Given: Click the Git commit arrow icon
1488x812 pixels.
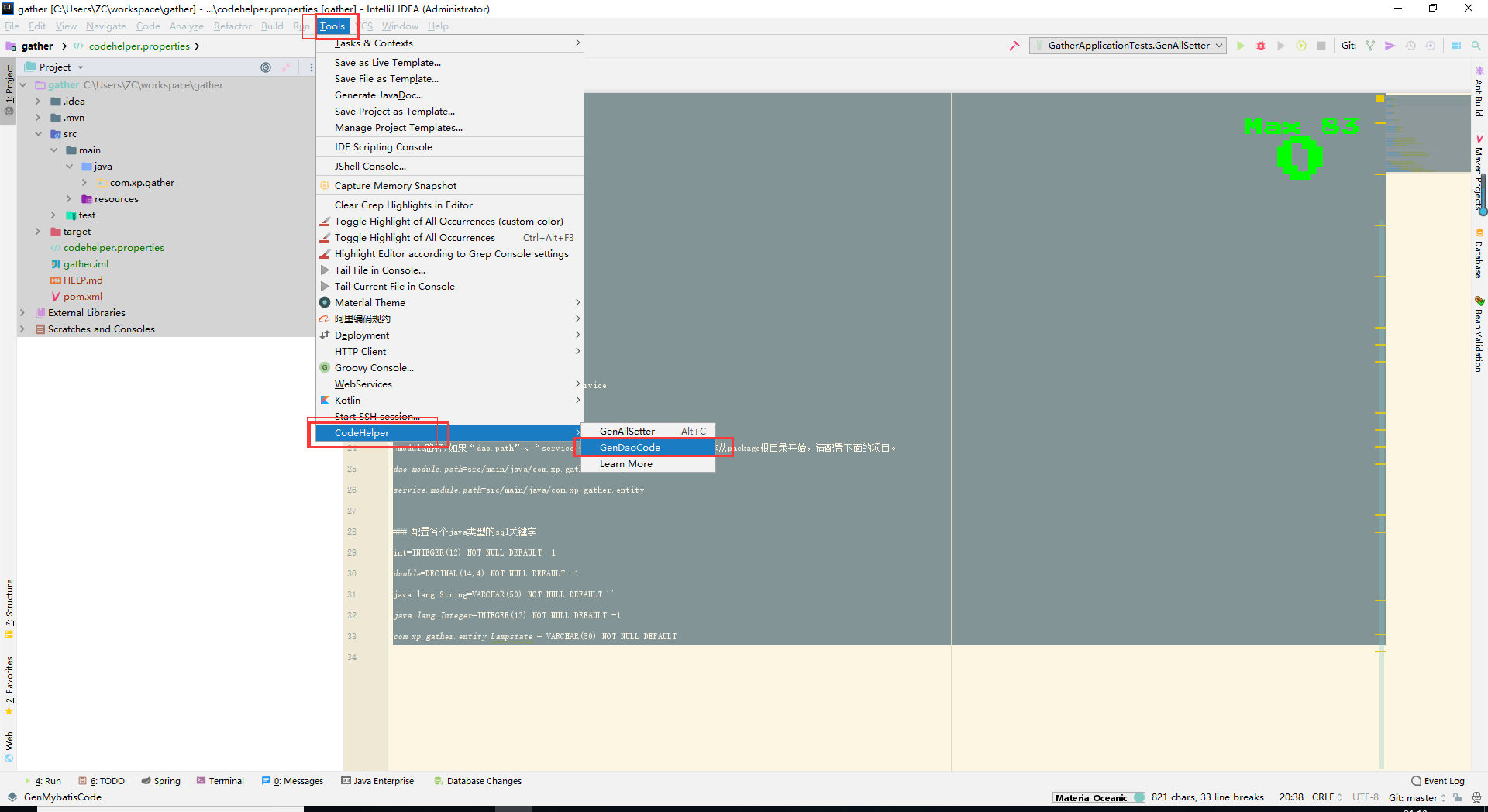Looking at the screenshot, I should tap(1390, 46).
